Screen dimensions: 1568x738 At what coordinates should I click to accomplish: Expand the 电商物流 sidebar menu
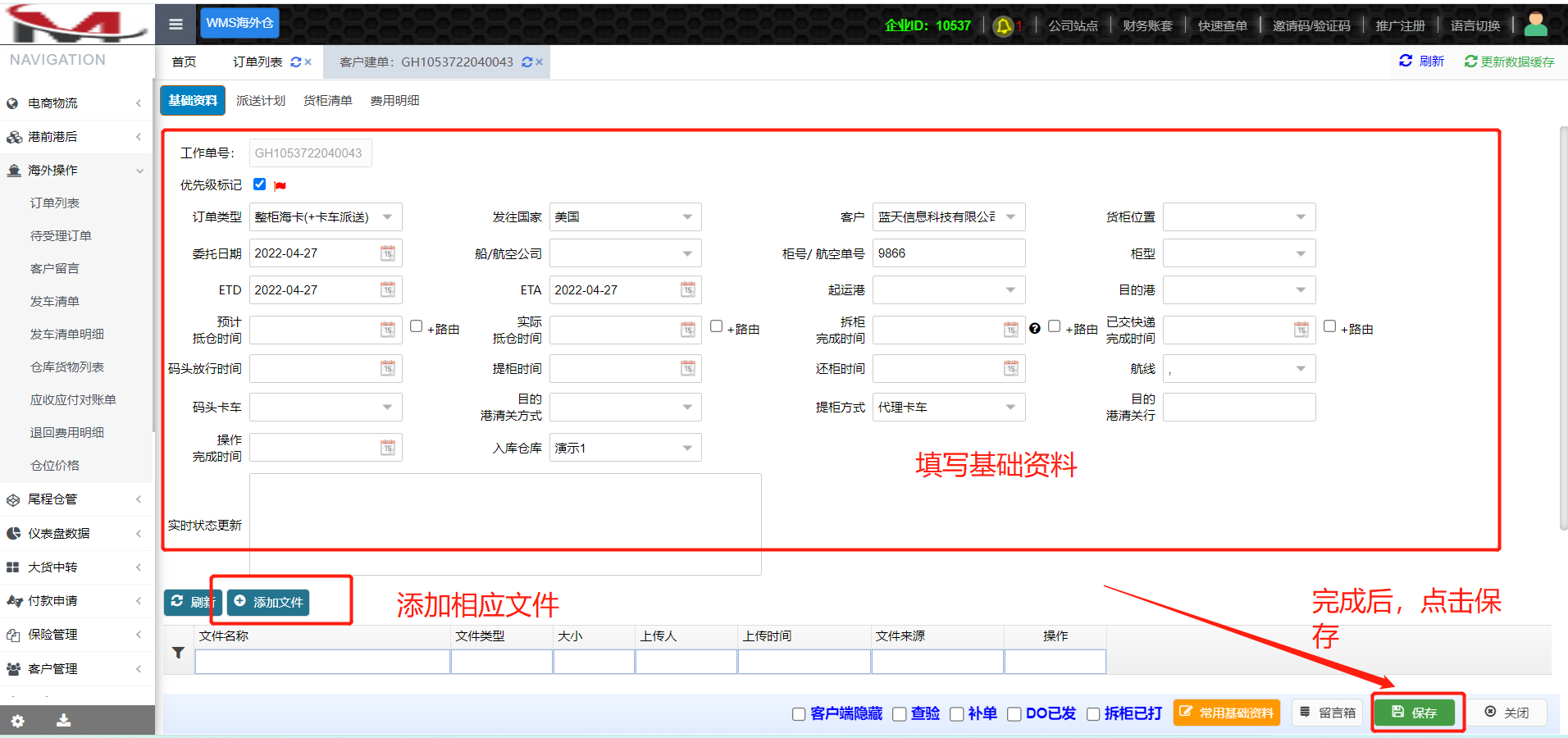click(77, 103)
